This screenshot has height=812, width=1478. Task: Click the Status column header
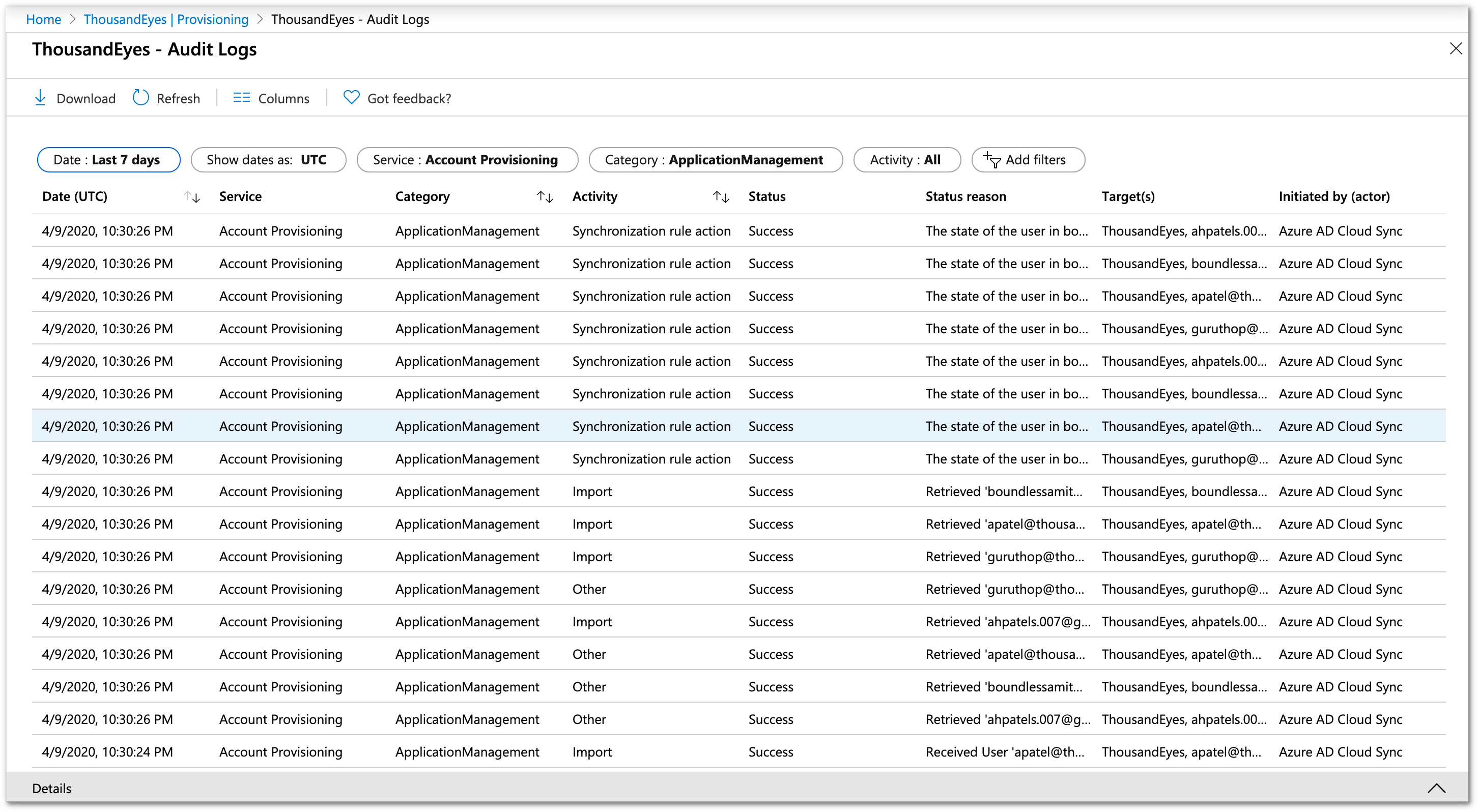click(x=766, y=197)
